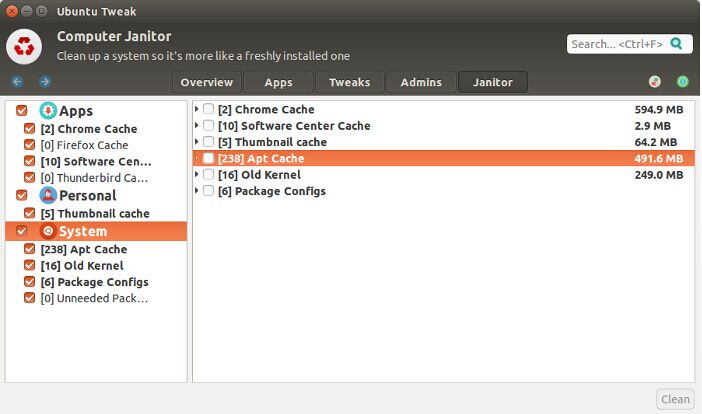Screen dimensions: 702x414
Task: Expand the Old Kernel result row
Action: pyautogui.click(x=197, y=174)
